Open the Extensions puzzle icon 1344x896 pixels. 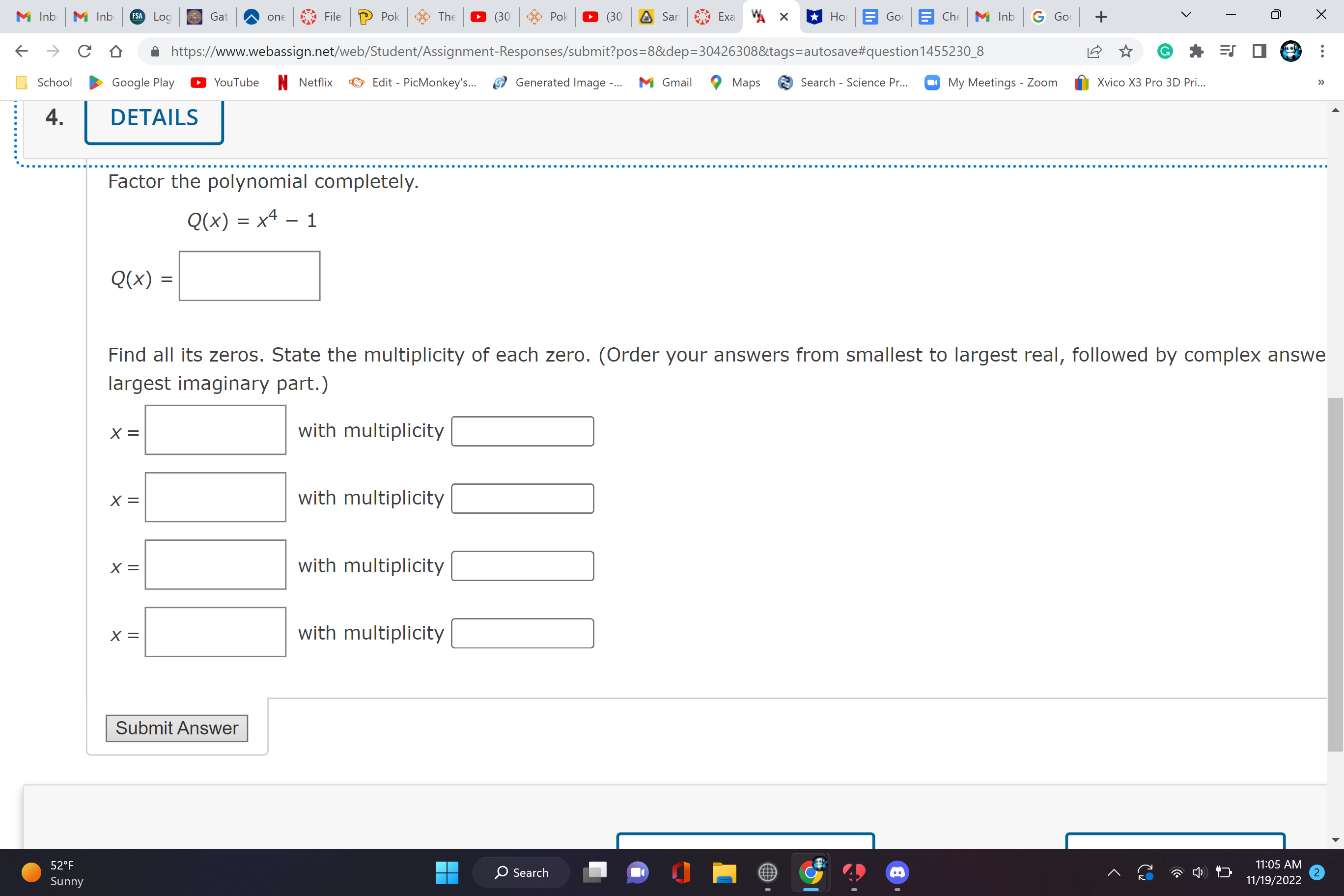[1196, 51]
